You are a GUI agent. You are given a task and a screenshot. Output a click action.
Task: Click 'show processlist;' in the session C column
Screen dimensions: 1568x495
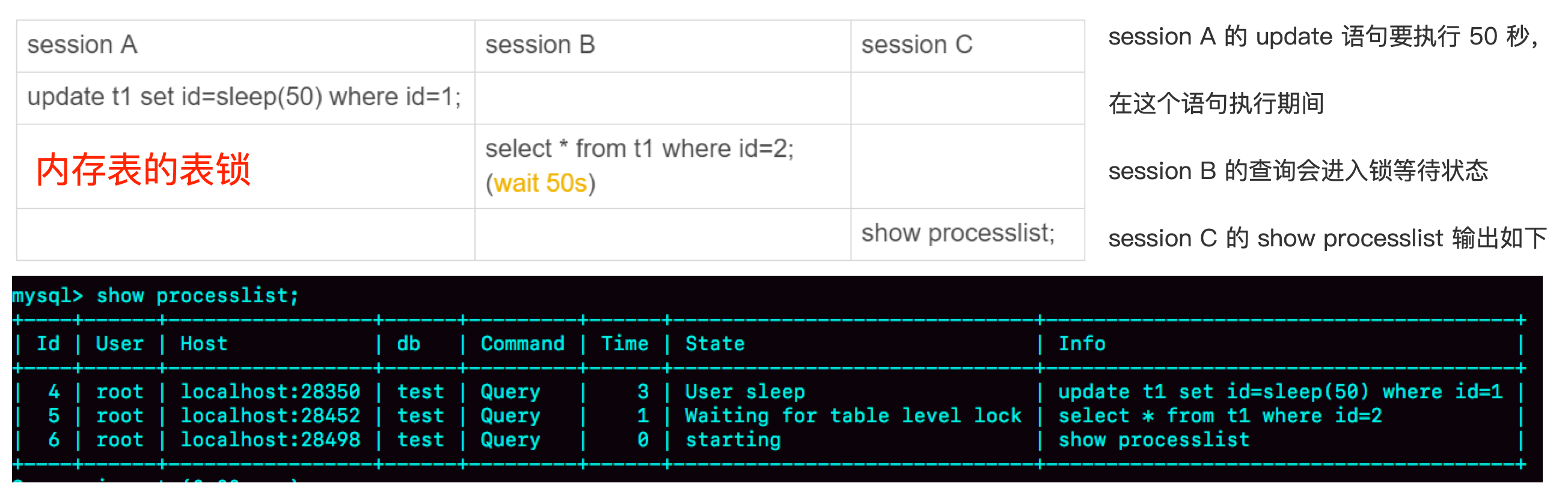coord(958,234)
